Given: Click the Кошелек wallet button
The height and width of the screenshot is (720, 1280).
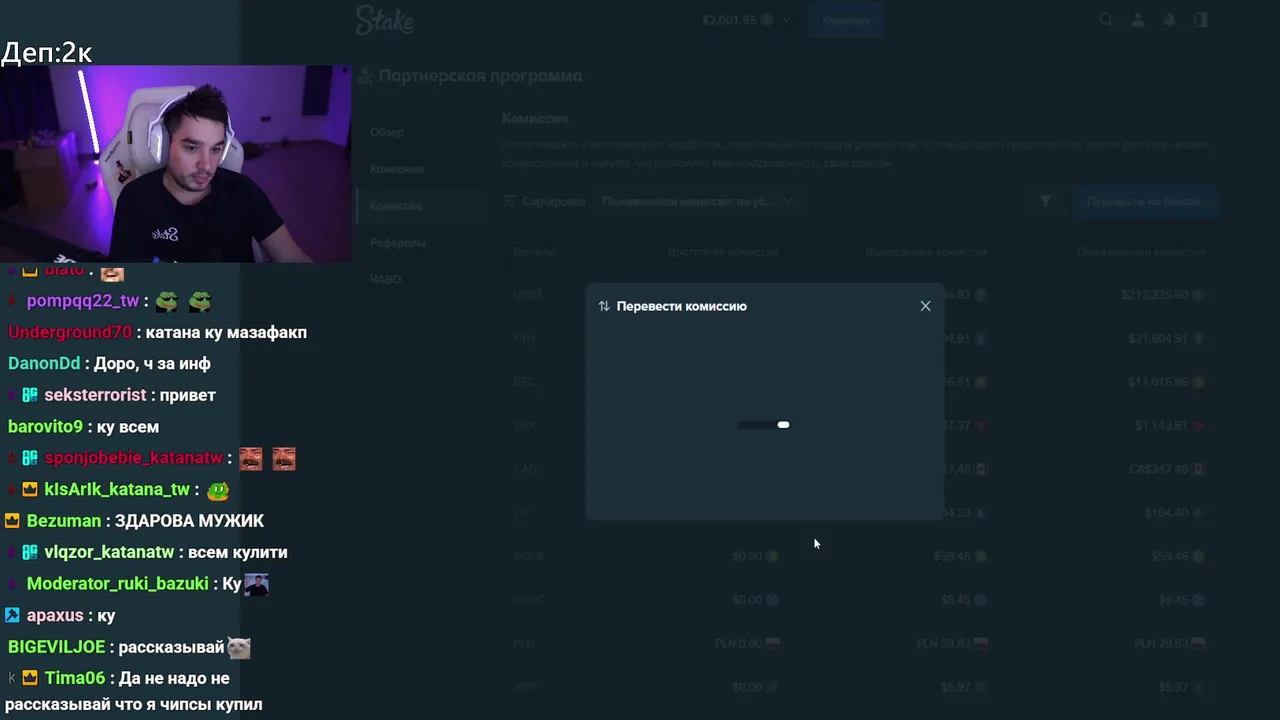Looking at the screenshot, I should 846,20.
